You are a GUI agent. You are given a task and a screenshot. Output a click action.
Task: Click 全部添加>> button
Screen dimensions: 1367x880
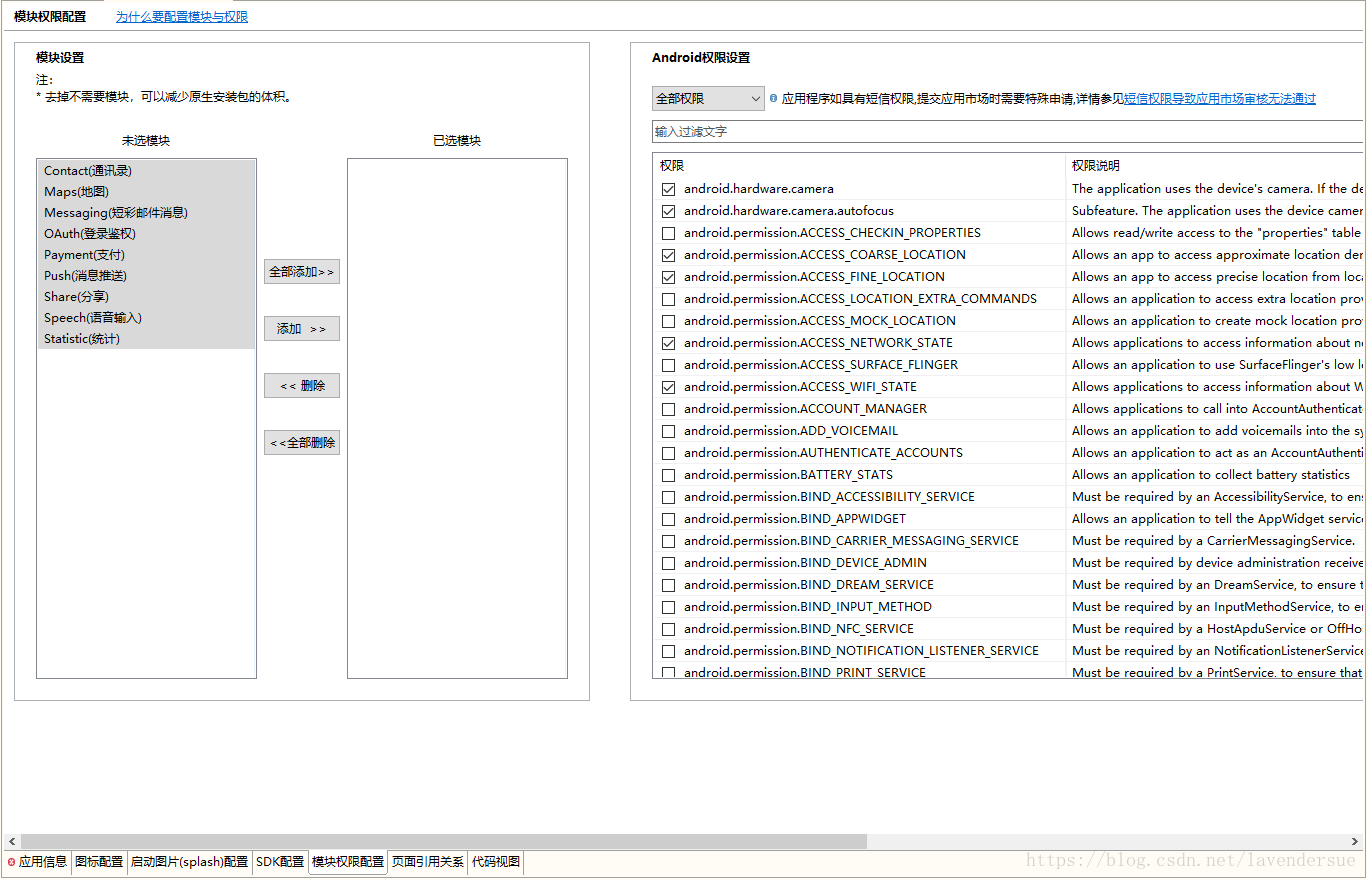pyautogui.click(x=302, y=272)
